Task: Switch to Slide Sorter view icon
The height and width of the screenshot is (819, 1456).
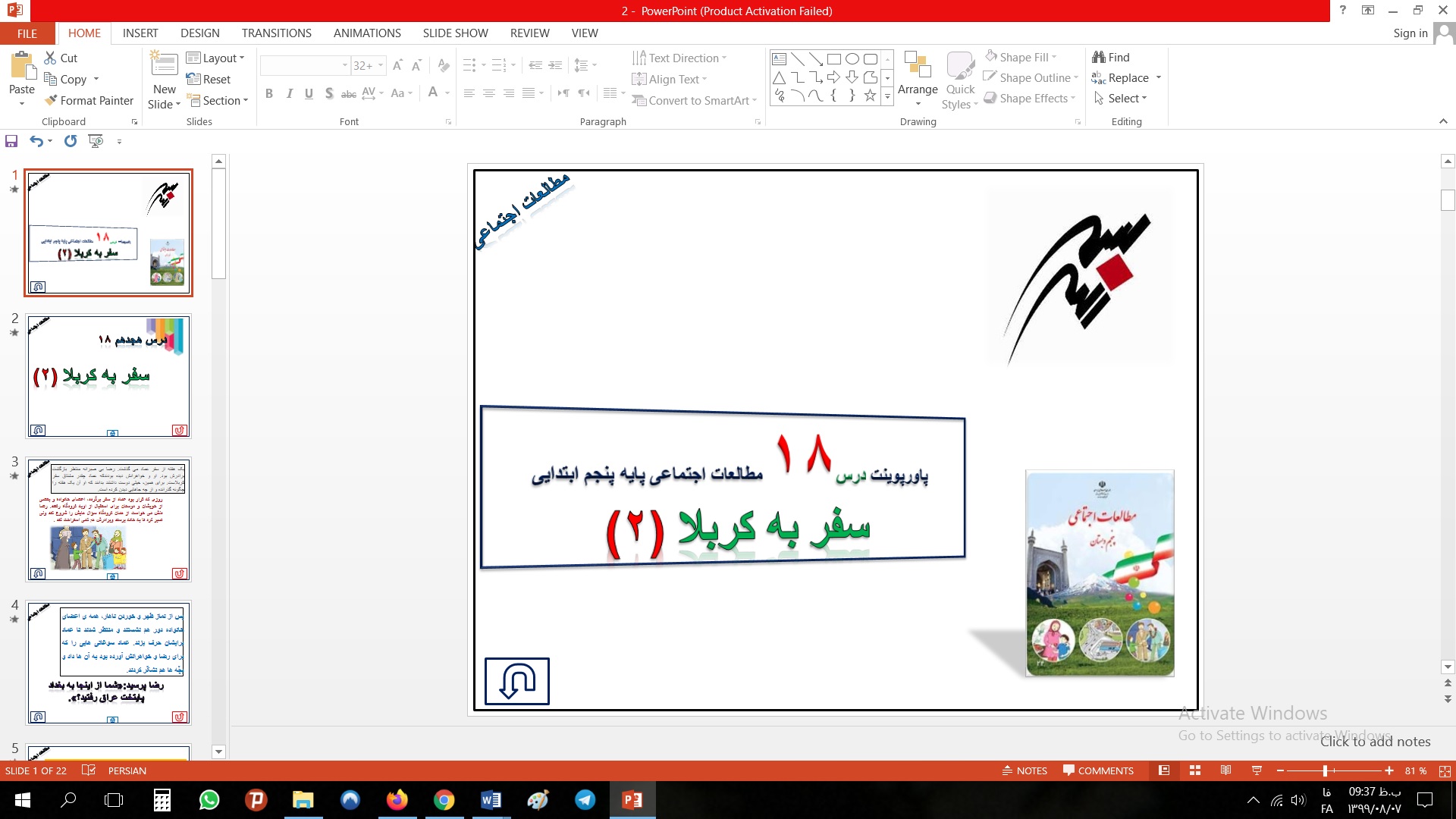Action: tap(1195, 770)
